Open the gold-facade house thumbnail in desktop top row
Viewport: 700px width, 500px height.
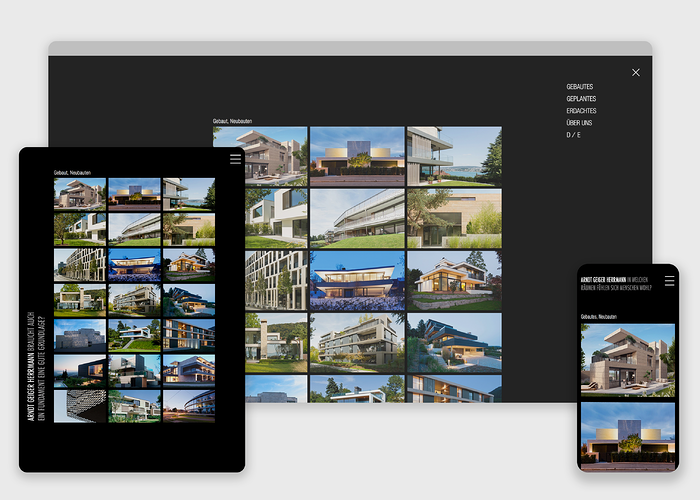357,156
